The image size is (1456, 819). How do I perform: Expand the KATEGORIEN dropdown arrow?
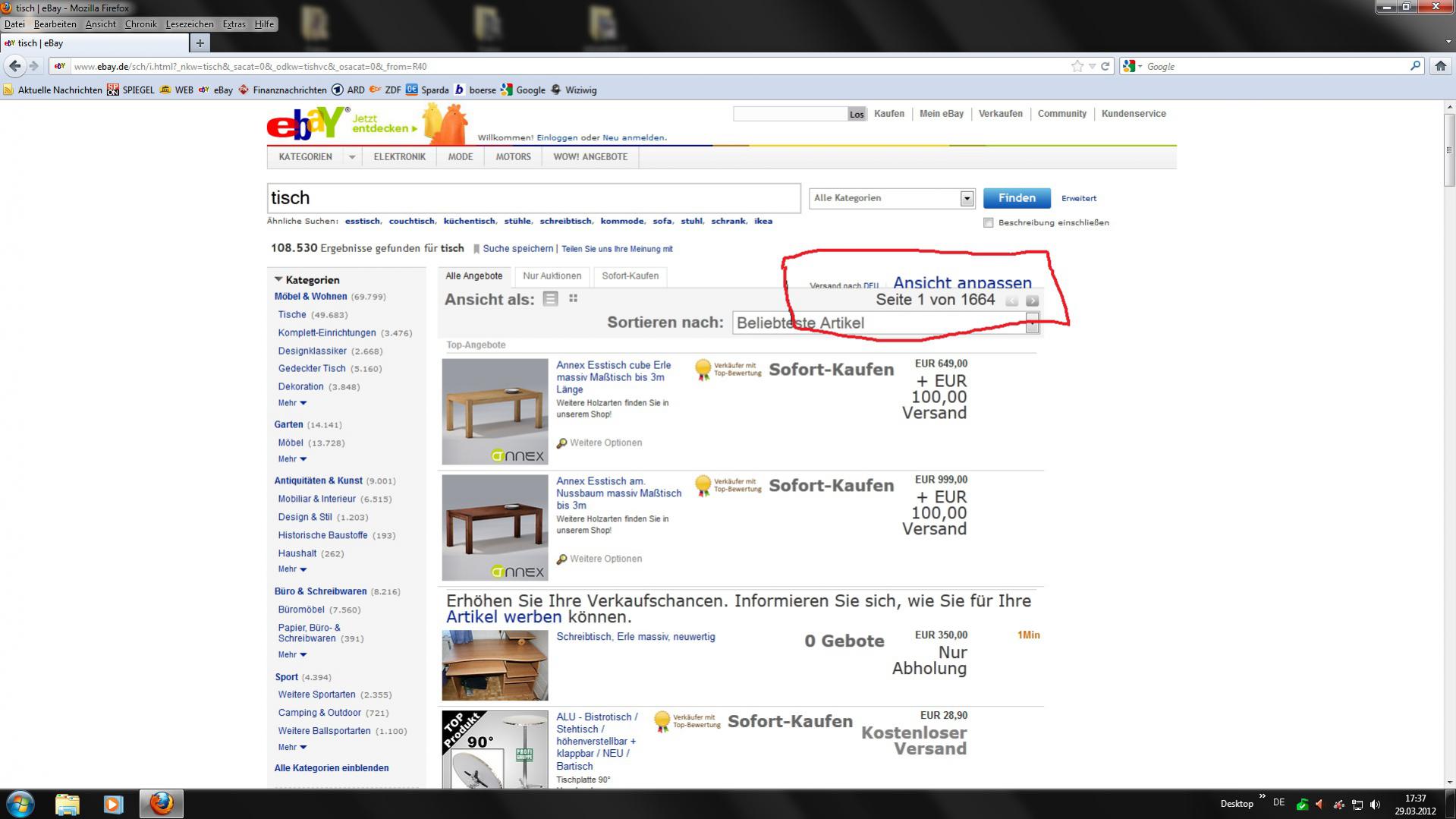(352, 157)
